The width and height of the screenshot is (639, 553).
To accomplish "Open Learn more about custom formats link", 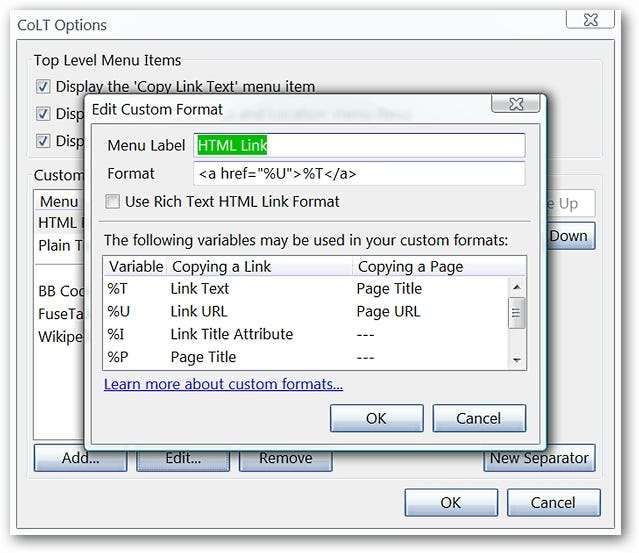I will click(x=223, y=384).
